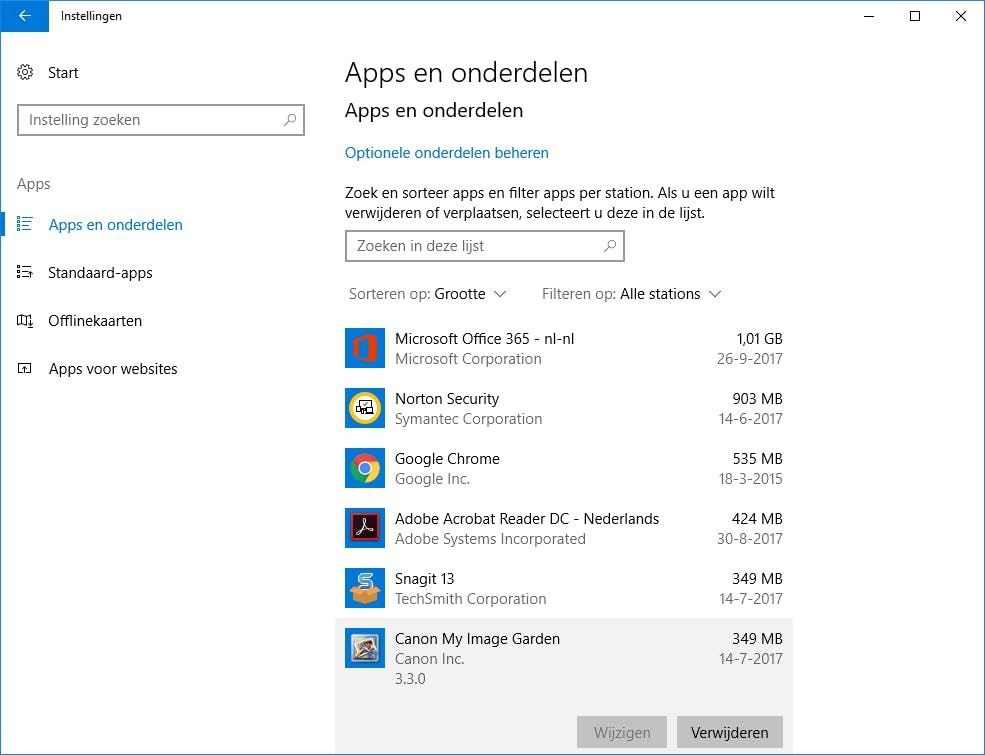Select the Norton Security list entry
The width and height of the screenshot is (985, 755).
coord(564,408)
